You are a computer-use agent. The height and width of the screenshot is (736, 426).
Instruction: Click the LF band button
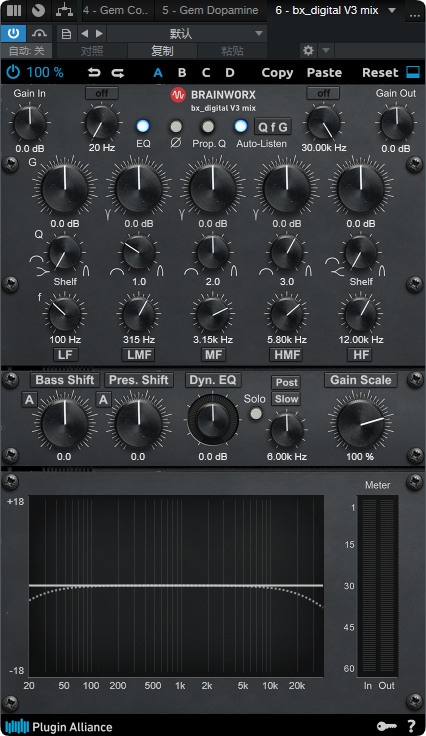point(65,355)
